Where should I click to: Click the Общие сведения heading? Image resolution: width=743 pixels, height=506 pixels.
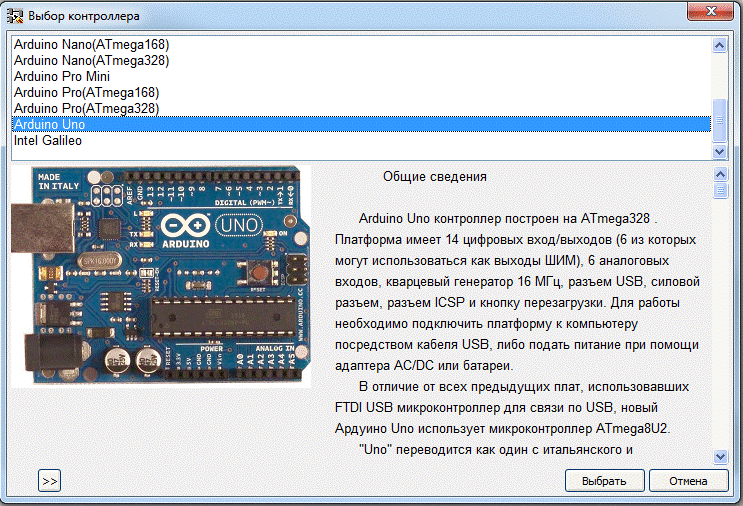[x=435, y=177]
